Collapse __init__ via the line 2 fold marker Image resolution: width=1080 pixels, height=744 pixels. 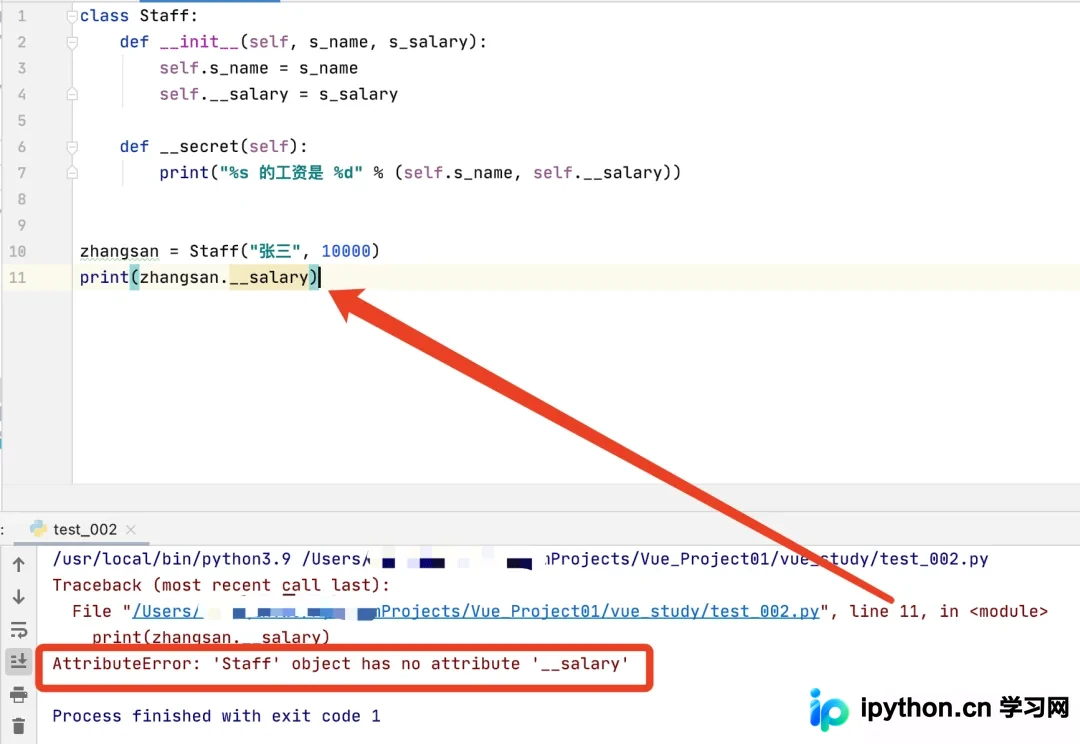72,42
